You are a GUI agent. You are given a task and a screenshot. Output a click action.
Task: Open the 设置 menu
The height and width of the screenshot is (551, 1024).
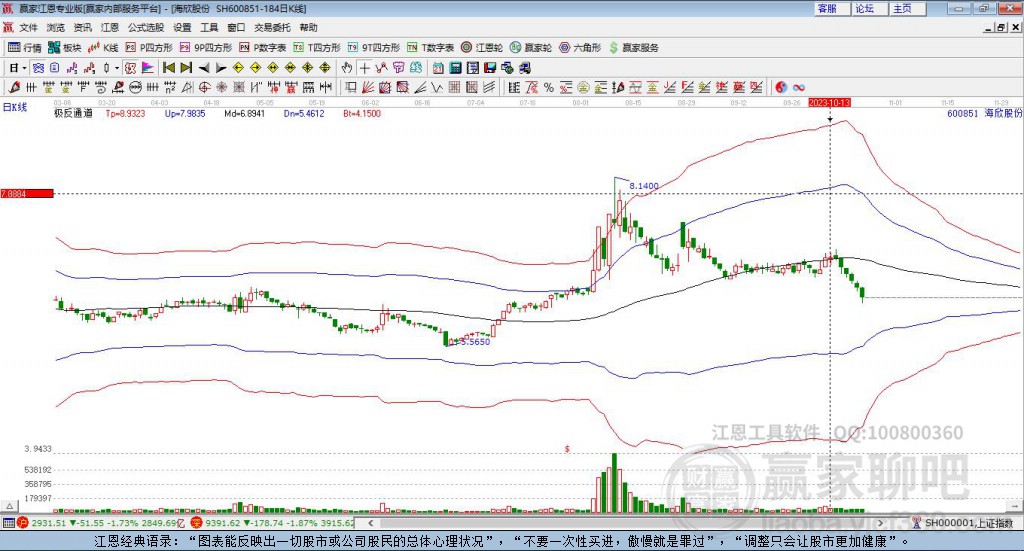coord(182,27)
